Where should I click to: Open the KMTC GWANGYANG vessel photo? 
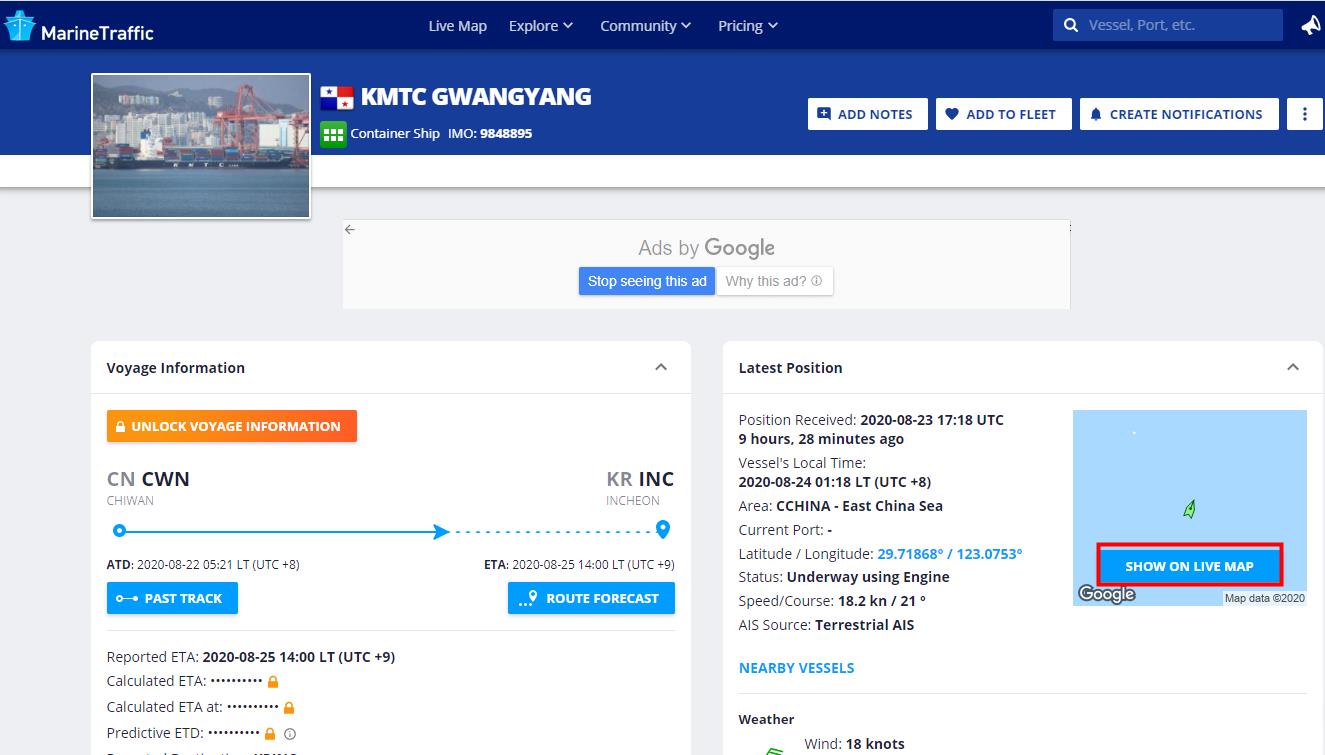(x=201, y=146)
